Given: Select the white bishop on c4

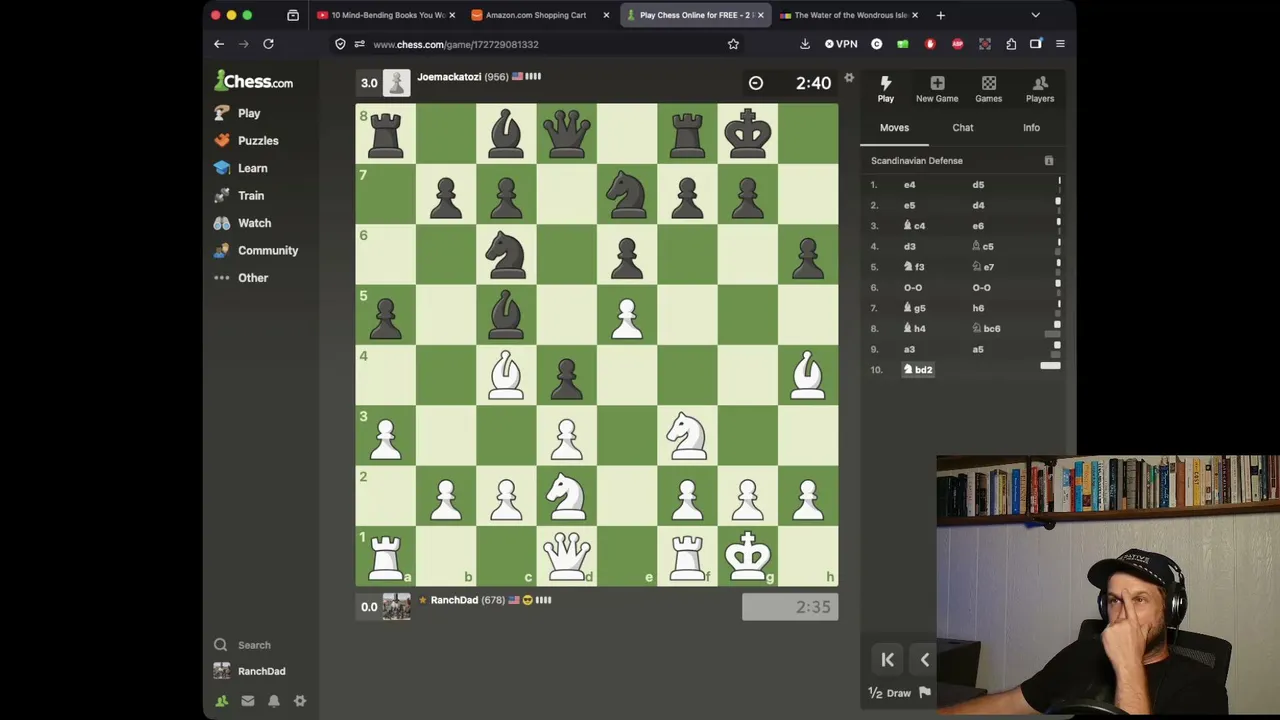Looking at the screenshot, I should coord(507,374).
